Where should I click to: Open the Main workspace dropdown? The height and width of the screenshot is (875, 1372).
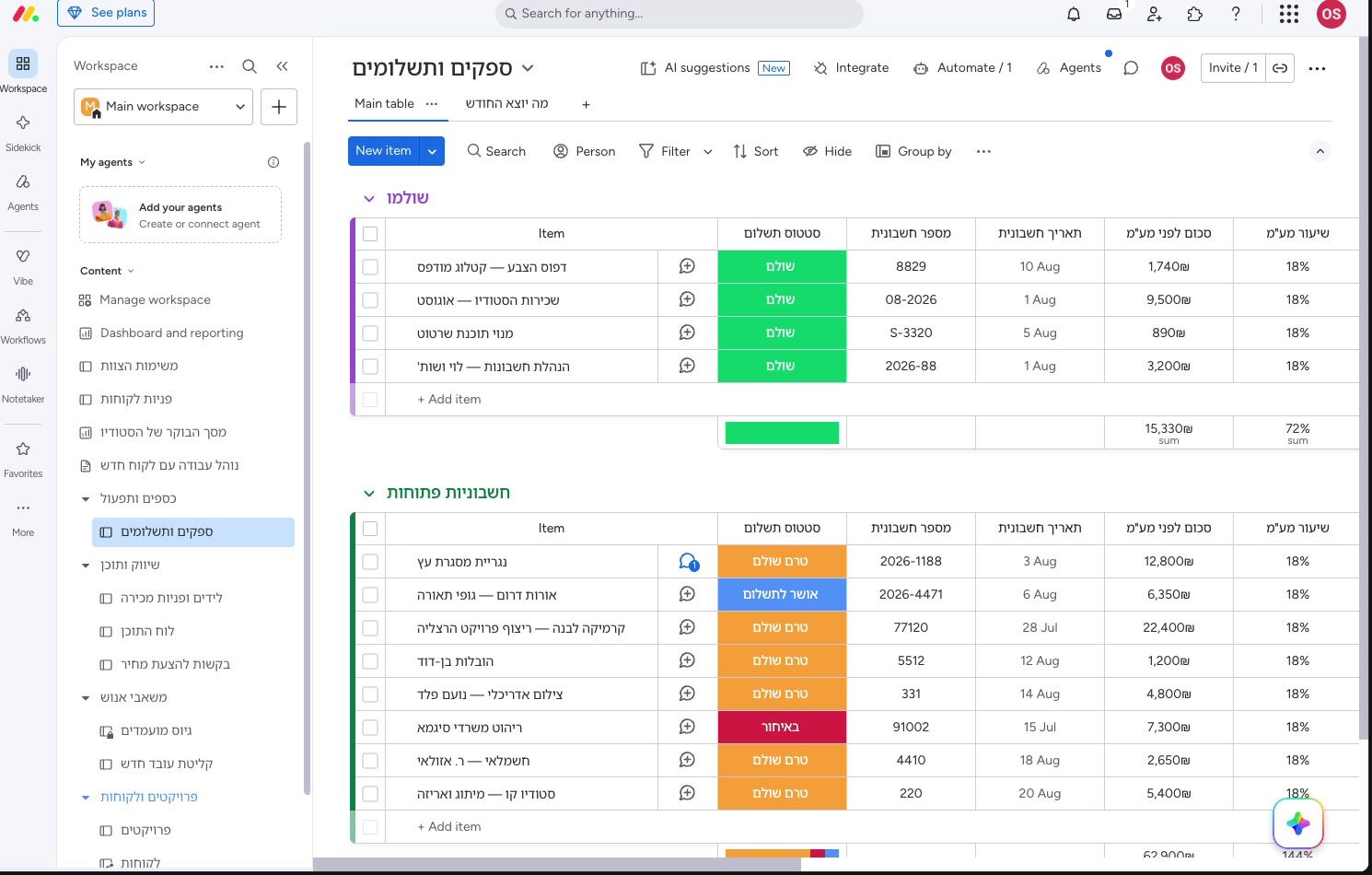(x=164, y=107)
